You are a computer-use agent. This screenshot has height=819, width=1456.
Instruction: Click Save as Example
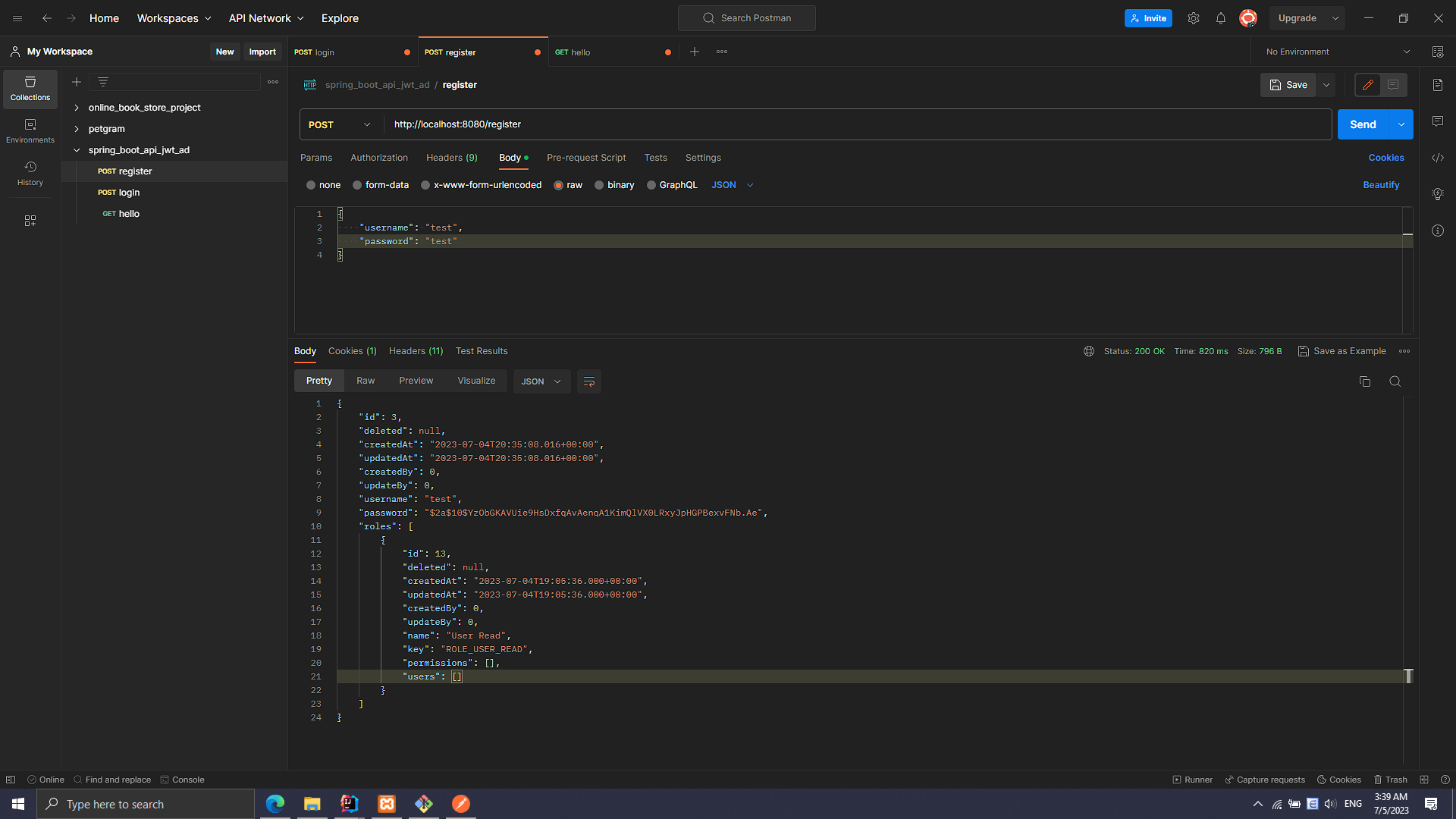pyautogui.click(x=1342, y=351)
